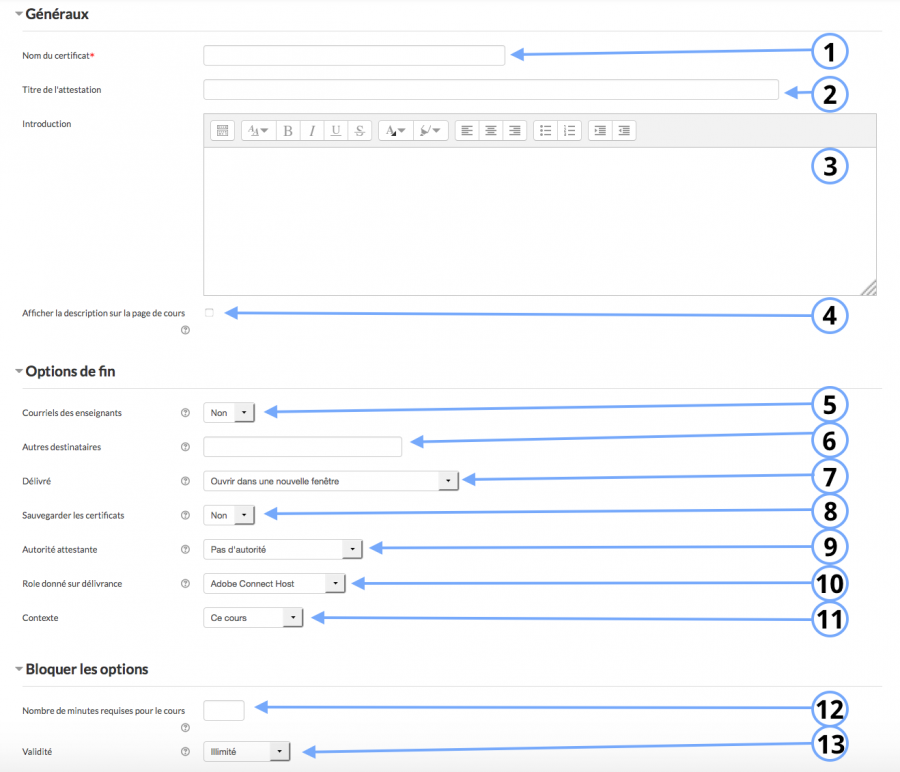Enable 'Afficher la description sur la page de cours'
The width and height of the screenshot is (900, 772).
click(x=208, y=312)
